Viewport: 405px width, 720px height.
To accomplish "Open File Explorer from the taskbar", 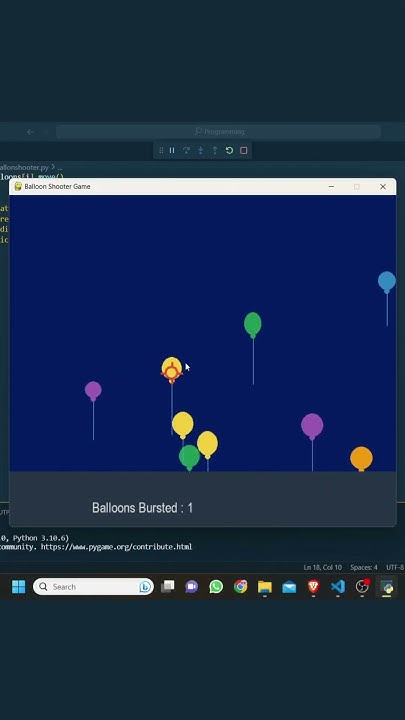I will click(x=264, y=587).
